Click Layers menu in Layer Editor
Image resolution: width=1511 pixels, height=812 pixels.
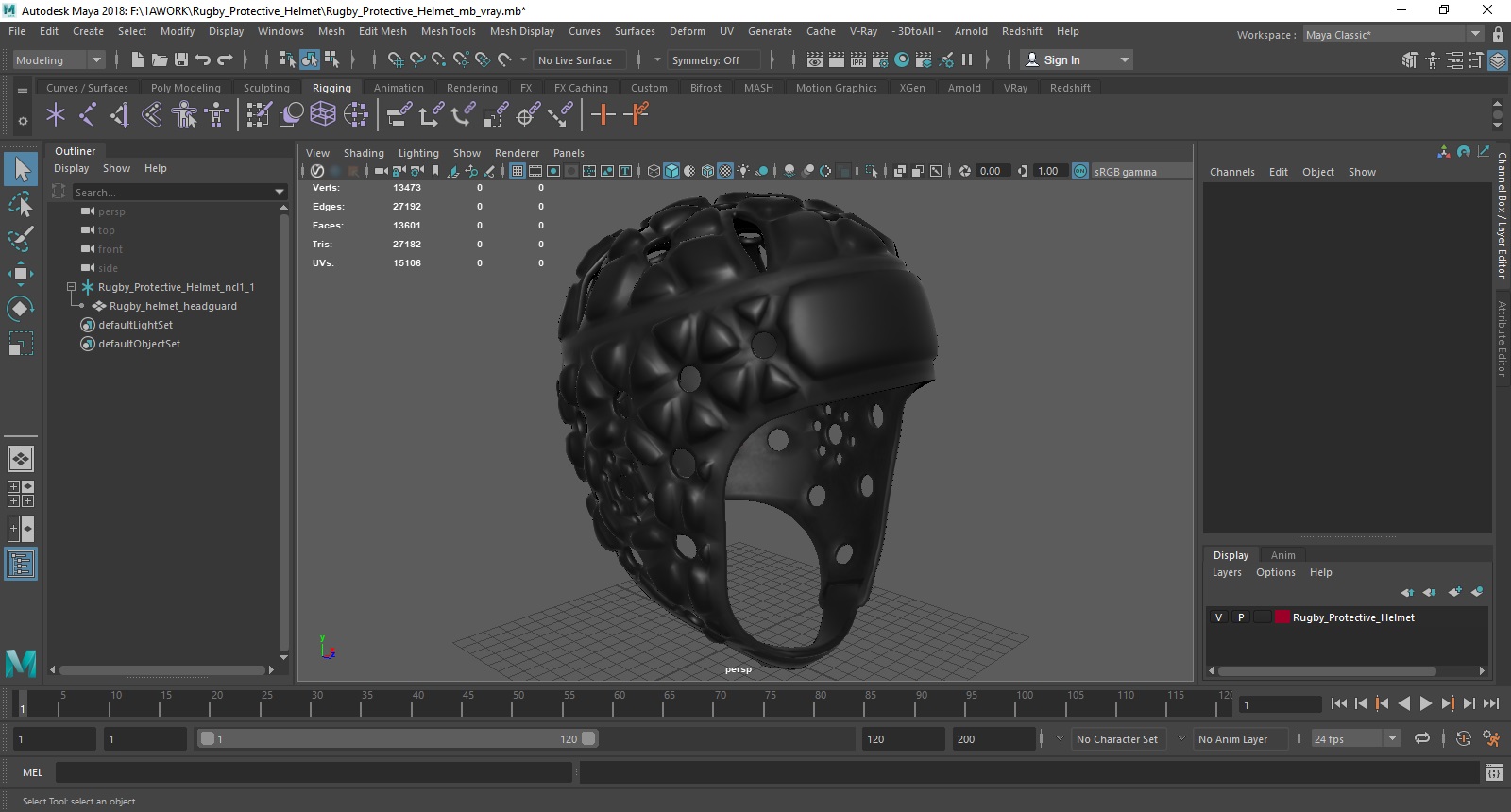pos(1227,572)
